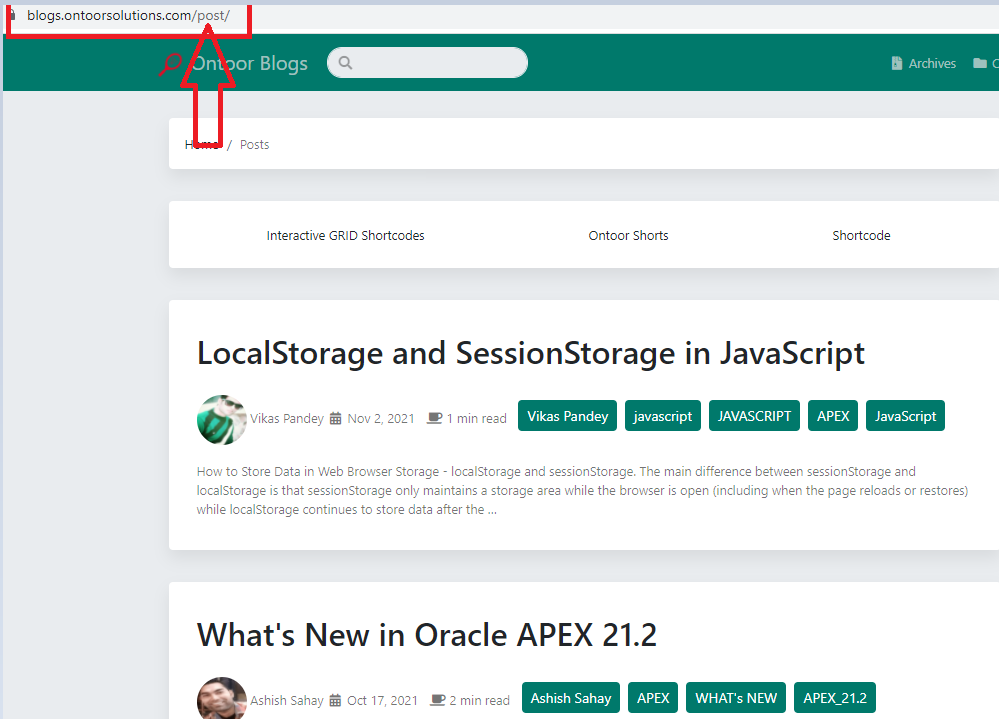The height and width of the screenshot is (719, 999).
Task: Click coffee cup icon by 1 min read
Action: (434, 418)
